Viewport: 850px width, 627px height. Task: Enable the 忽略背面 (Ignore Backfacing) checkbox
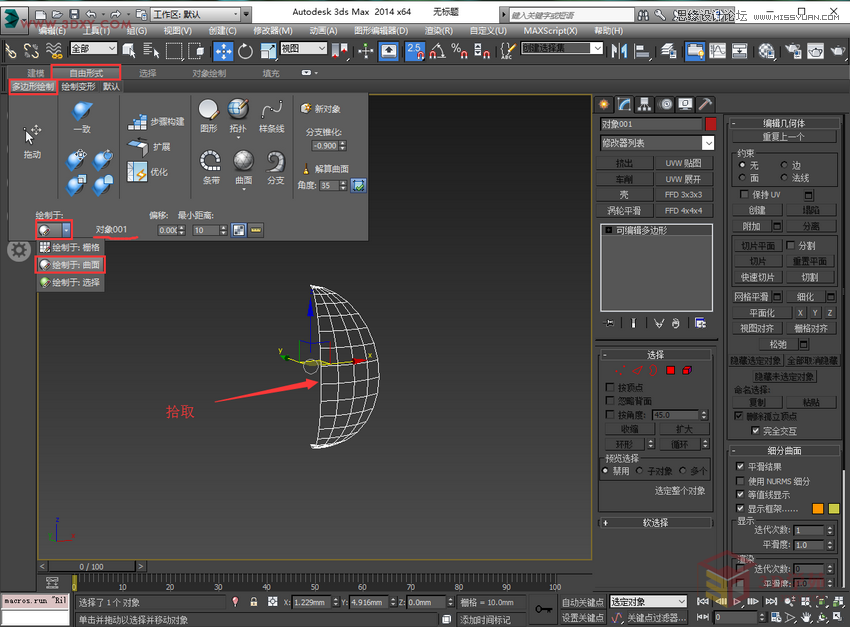611,401
